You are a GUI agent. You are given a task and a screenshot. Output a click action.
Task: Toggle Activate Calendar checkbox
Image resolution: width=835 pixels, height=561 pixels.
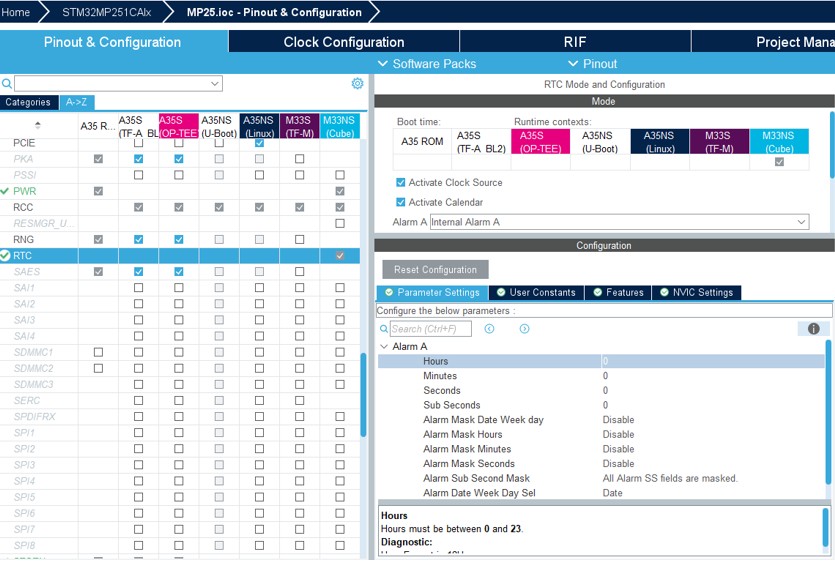[400, 202]
